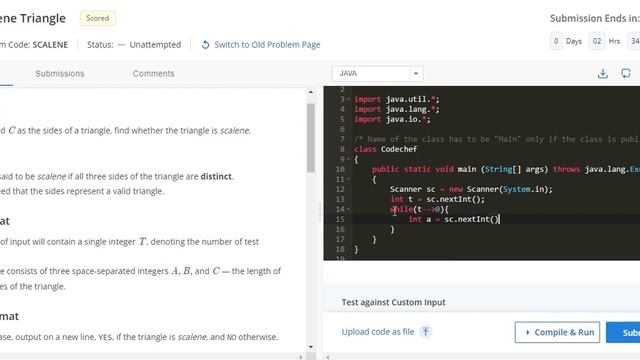Click the 'Scanner sc = new Scanner' line

coord(471,189)
